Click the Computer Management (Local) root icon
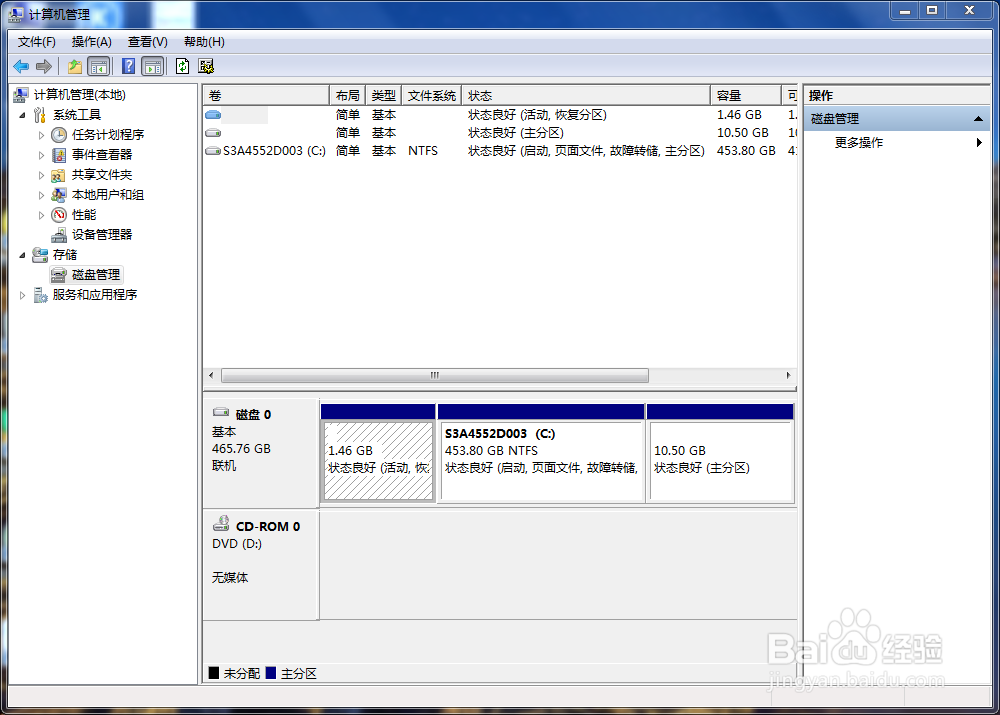This screenshot has width=1000, height=715. 21,95
